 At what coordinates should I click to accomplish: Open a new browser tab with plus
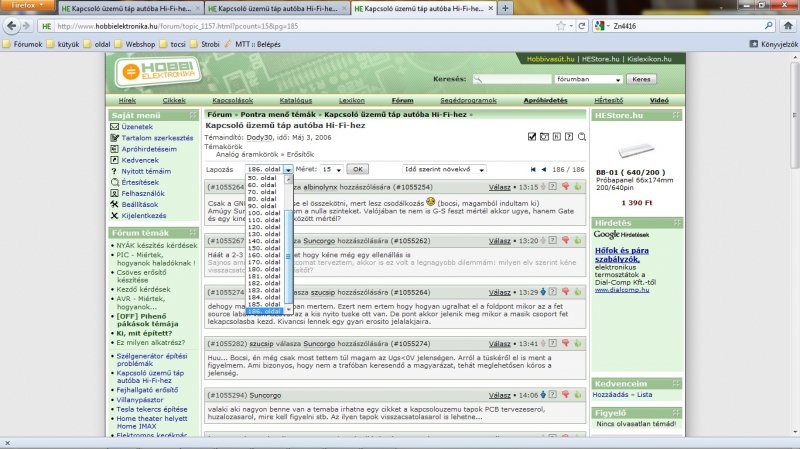pos(505,8)
